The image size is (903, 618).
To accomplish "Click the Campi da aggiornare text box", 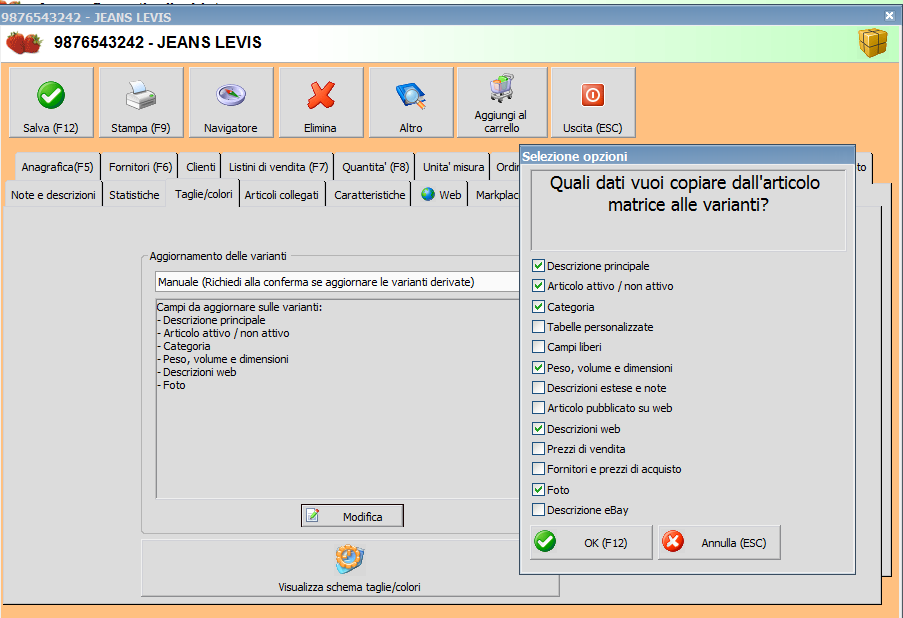I will pyautogui.click(x=337, y=399).
